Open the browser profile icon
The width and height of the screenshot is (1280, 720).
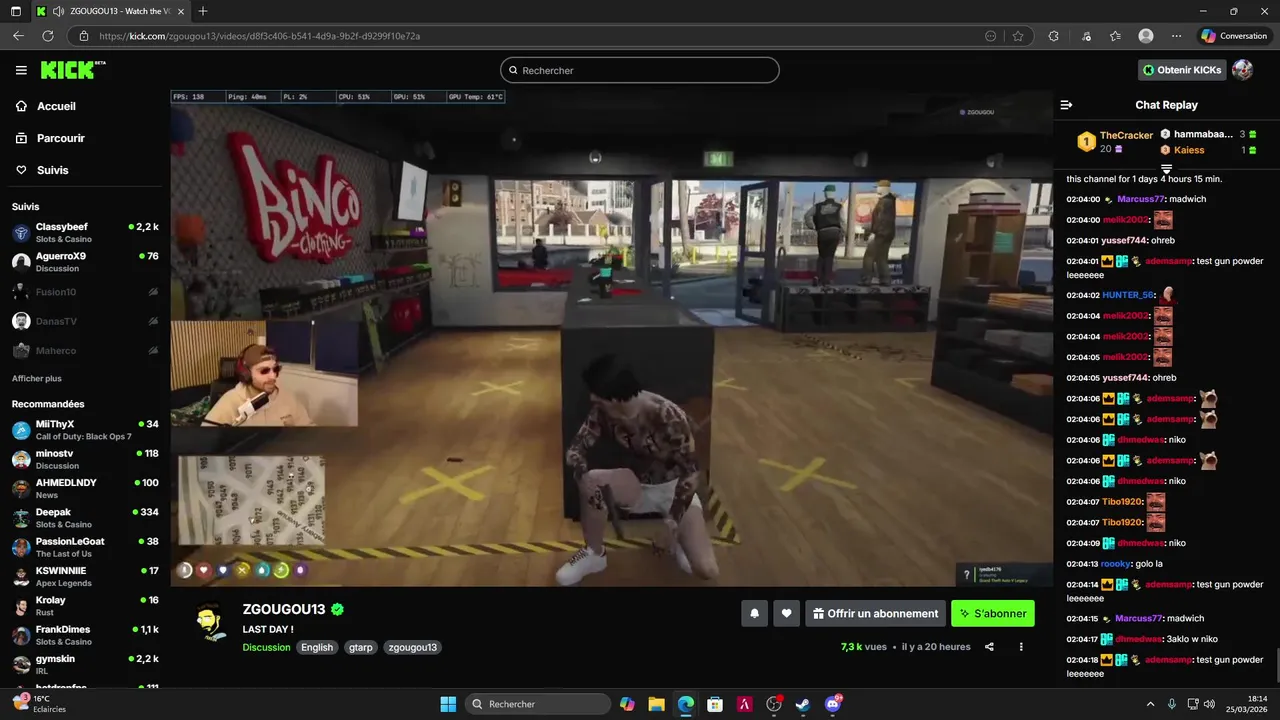pyautogui.click(x=1146, y=36)
